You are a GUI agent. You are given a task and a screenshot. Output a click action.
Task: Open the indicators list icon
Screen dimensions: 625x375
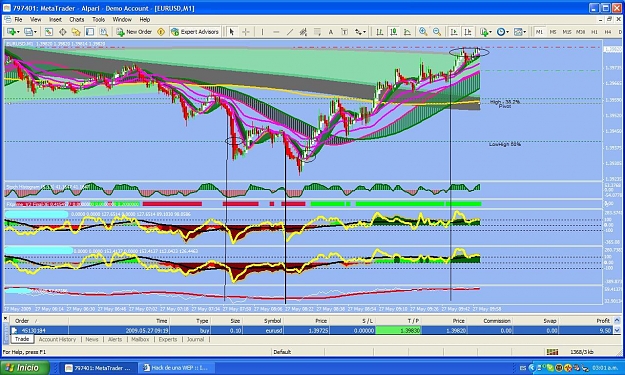click(x=483, y=32)
